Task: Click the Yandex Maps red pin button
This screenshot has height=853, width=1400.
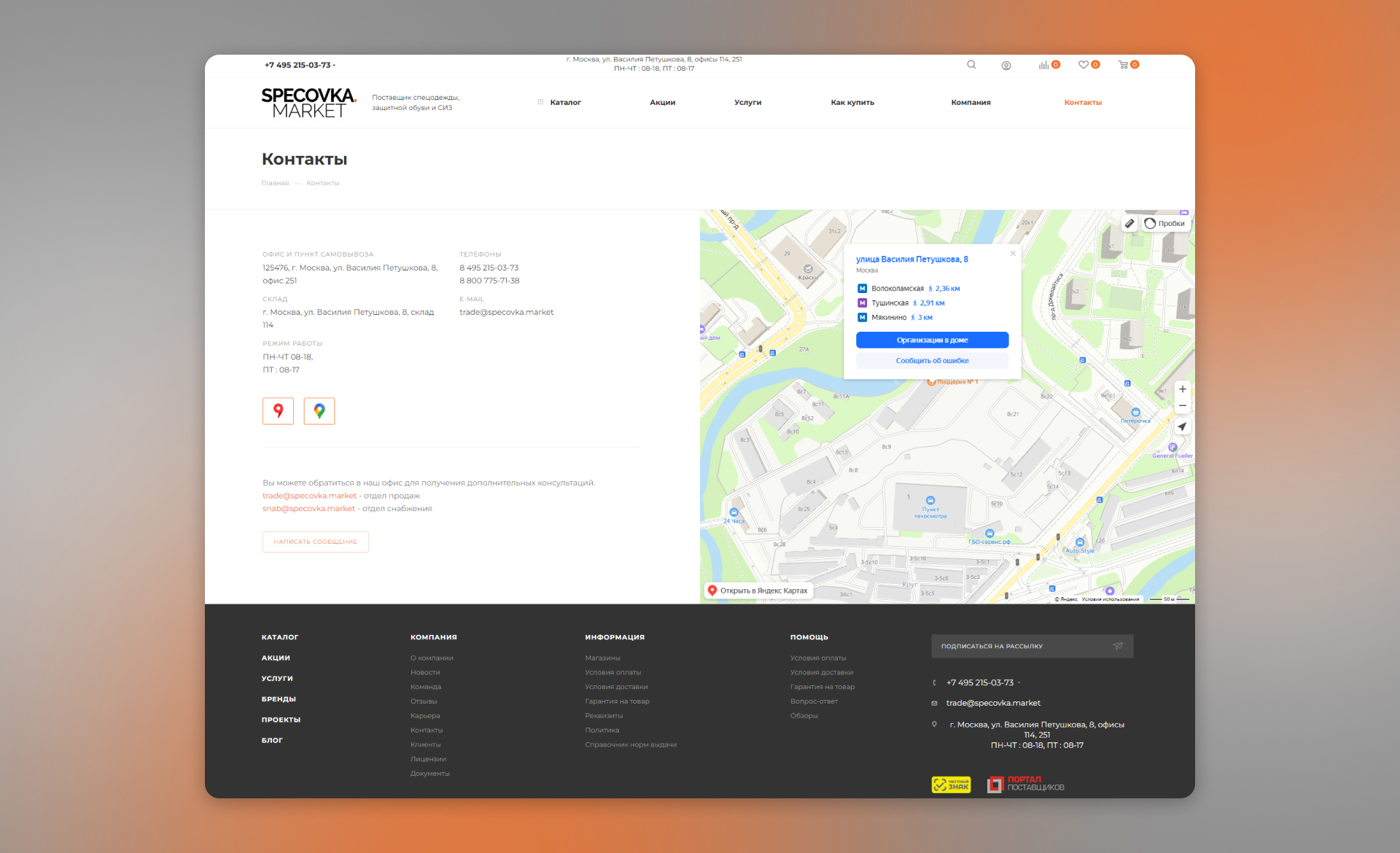Action: tap(278, 411)
